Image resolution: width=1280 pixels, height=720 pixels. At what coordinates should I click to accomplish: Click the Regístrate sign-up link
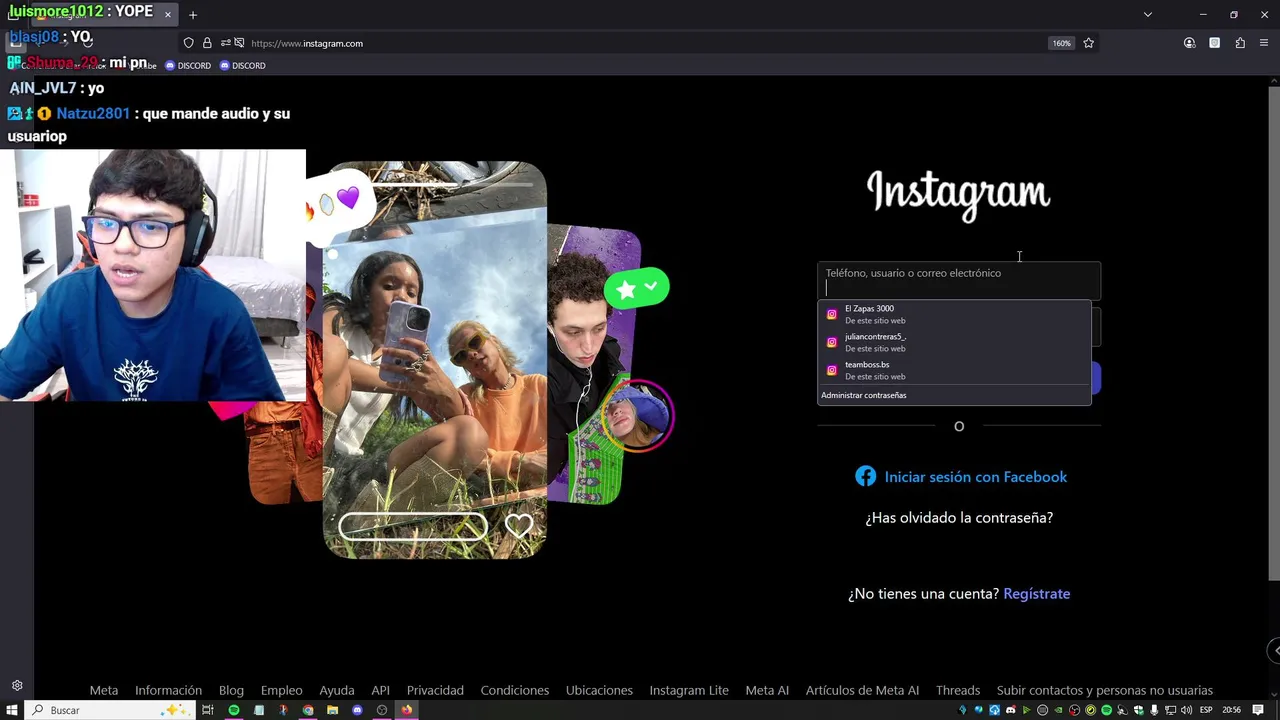tap(1037, 594)
